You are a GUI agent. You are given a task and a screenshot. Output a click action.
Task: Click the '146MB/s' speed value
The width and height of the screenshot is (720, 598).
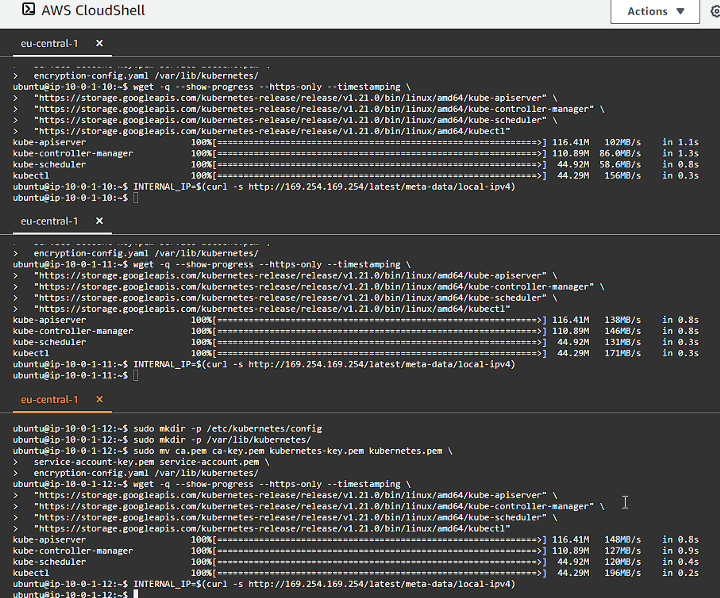coord(622,331)
